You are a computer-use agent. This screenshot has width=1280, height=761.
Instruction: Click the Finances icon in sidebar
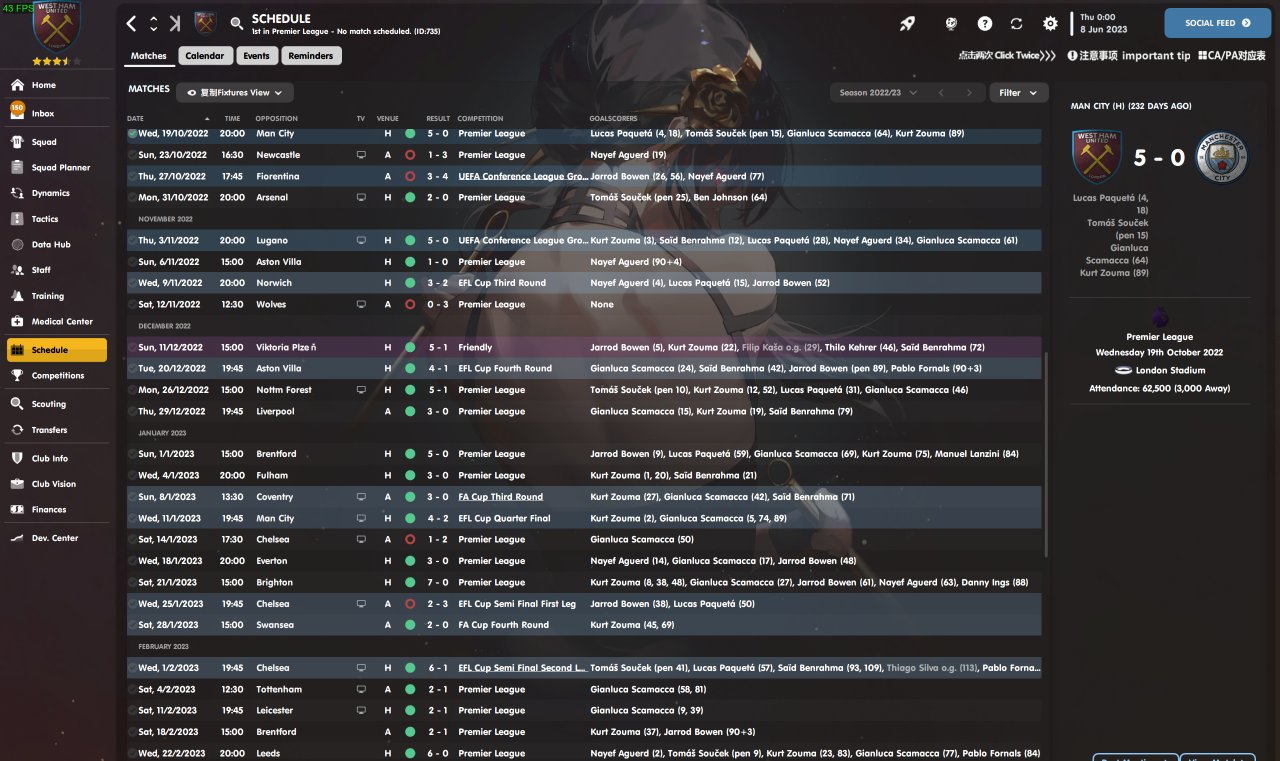16,510
